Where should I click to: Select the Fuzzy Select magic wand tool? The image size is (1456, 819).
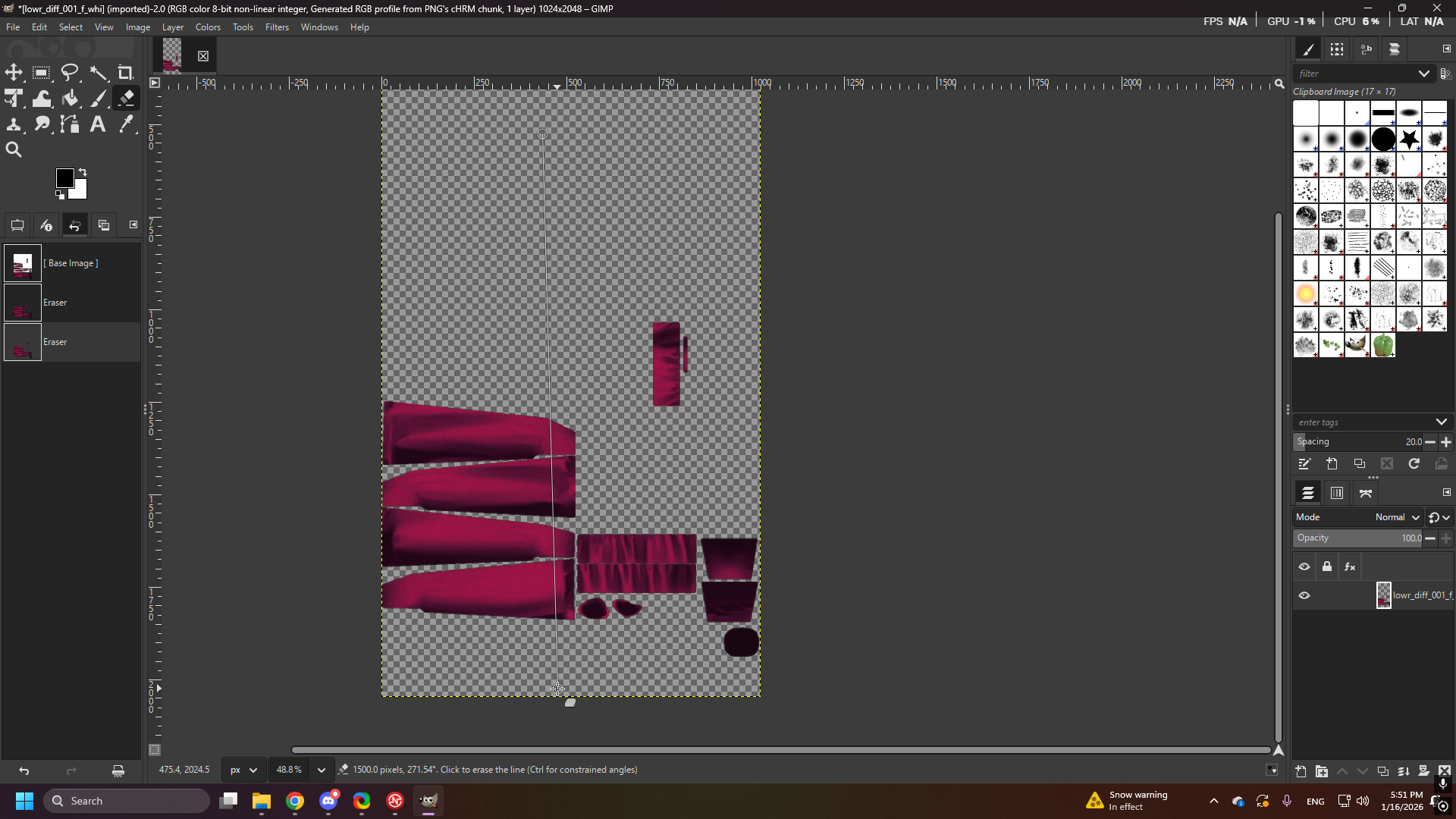pyautogui.click(x=99, y=73)
